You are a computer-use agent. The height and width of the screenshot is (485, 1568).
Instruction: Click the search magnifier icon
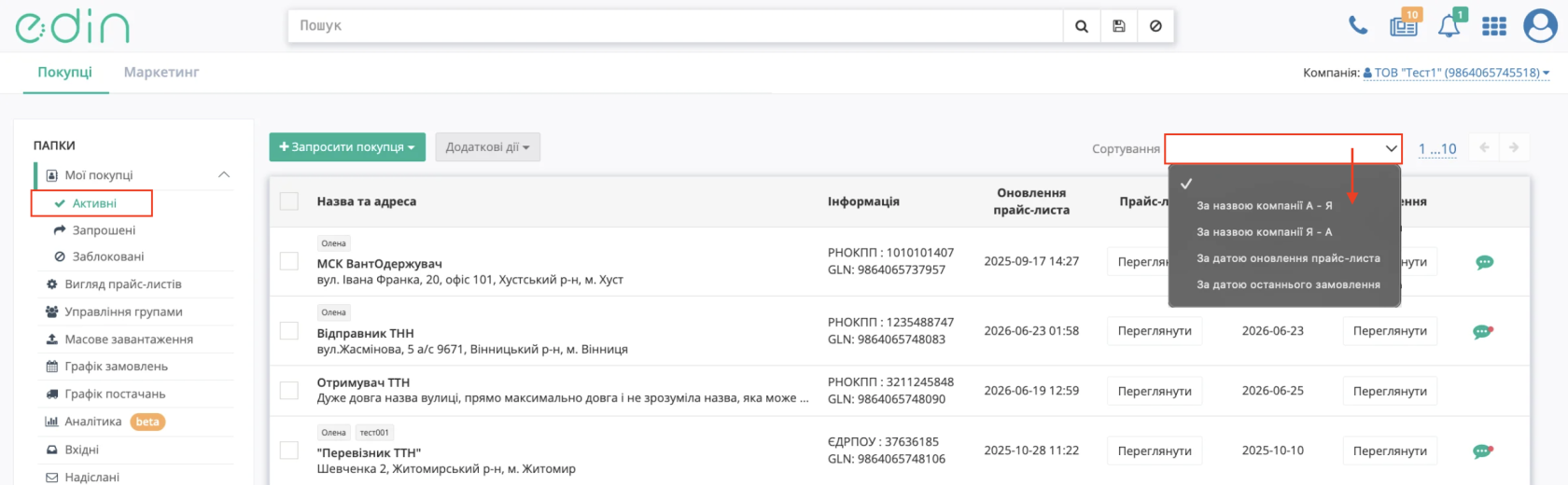1082,26
